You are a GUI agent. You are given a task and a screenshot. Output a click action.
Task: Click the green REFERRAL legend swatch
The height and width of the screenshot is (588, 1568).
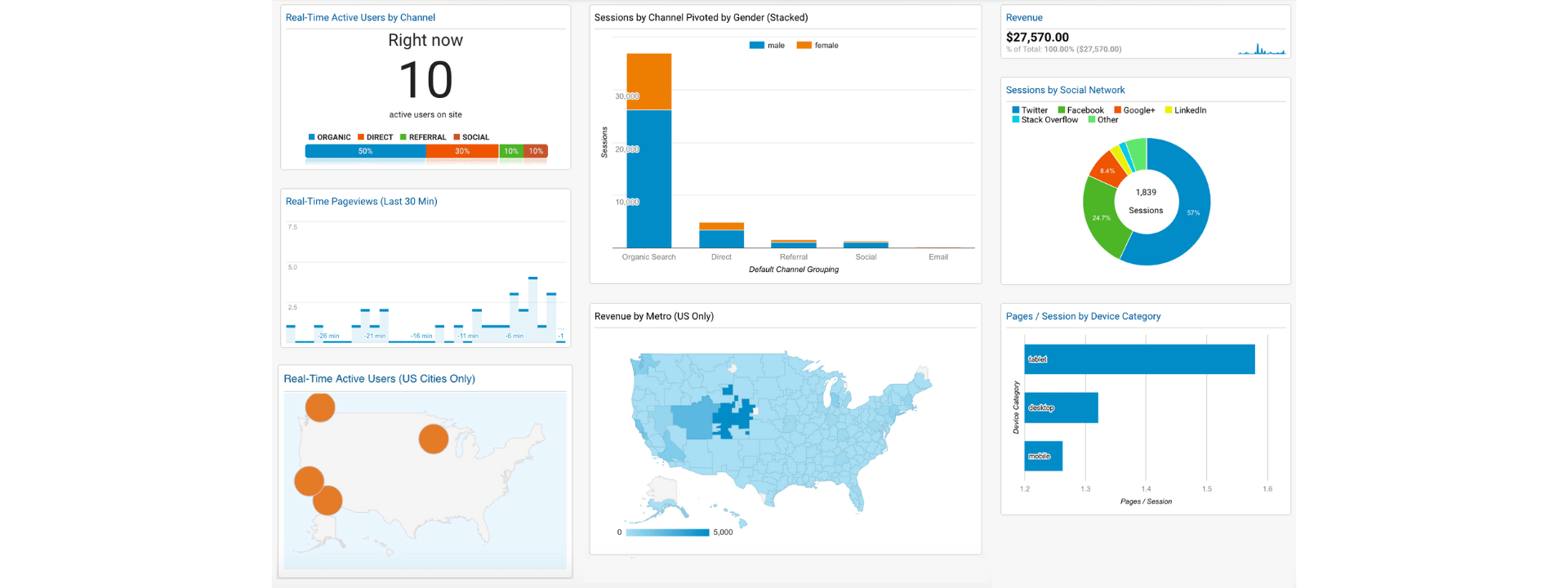403,137
